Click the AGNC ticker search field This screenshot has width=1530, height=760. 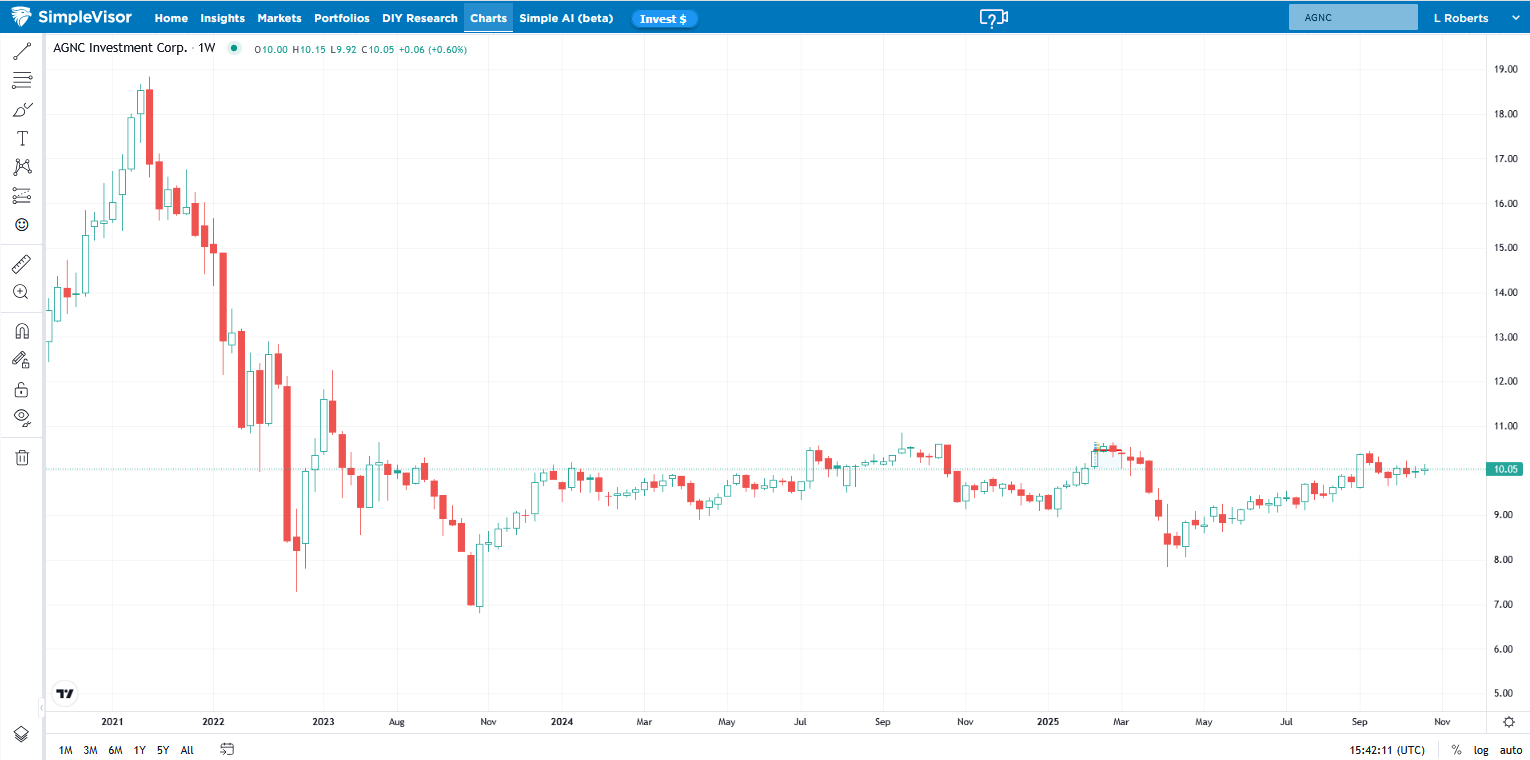tap(1353, 18)
